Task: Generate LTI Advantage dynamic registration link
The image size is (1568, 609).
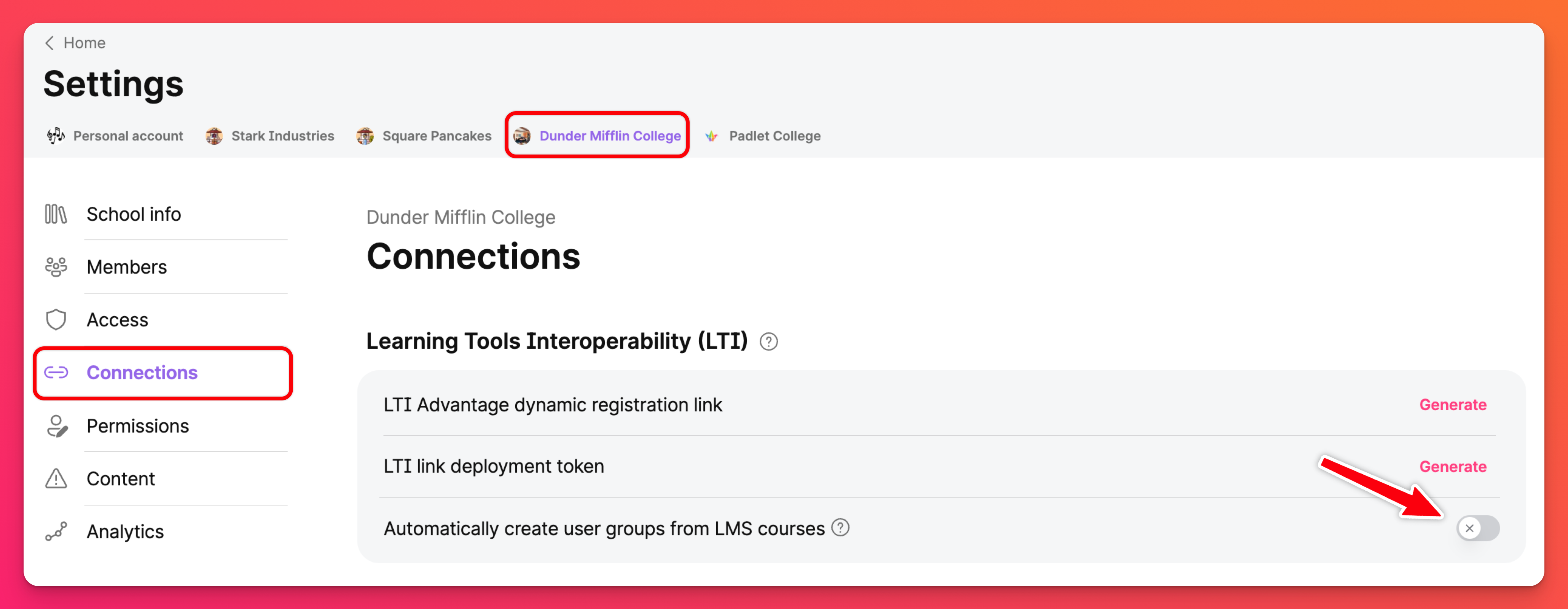Action: pos(1452,405)
